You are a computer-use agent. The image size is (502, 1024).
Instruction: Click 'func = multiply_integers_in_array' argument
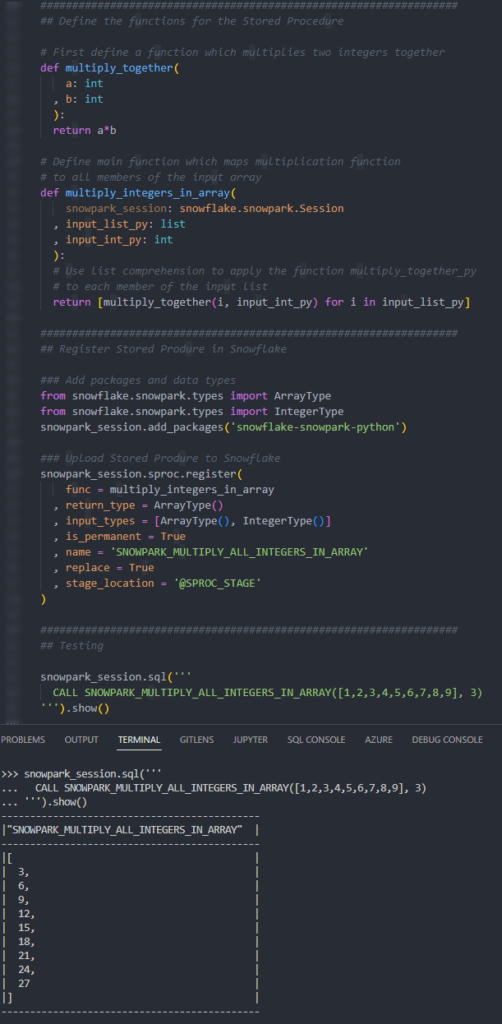point(170,490)
